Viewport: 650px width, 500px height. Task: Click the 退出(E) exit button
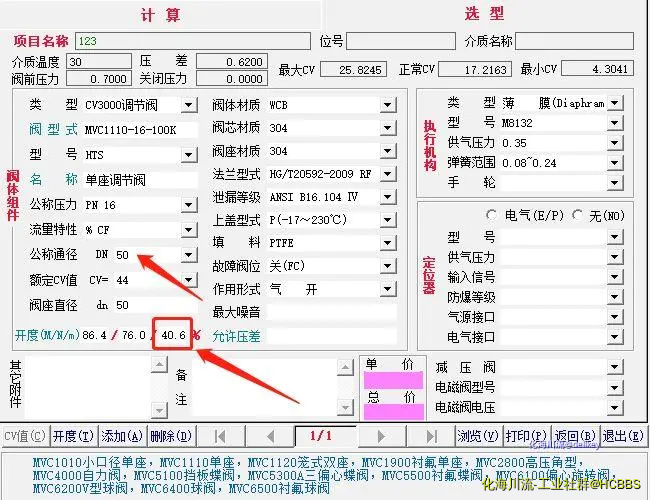point(622,436)
